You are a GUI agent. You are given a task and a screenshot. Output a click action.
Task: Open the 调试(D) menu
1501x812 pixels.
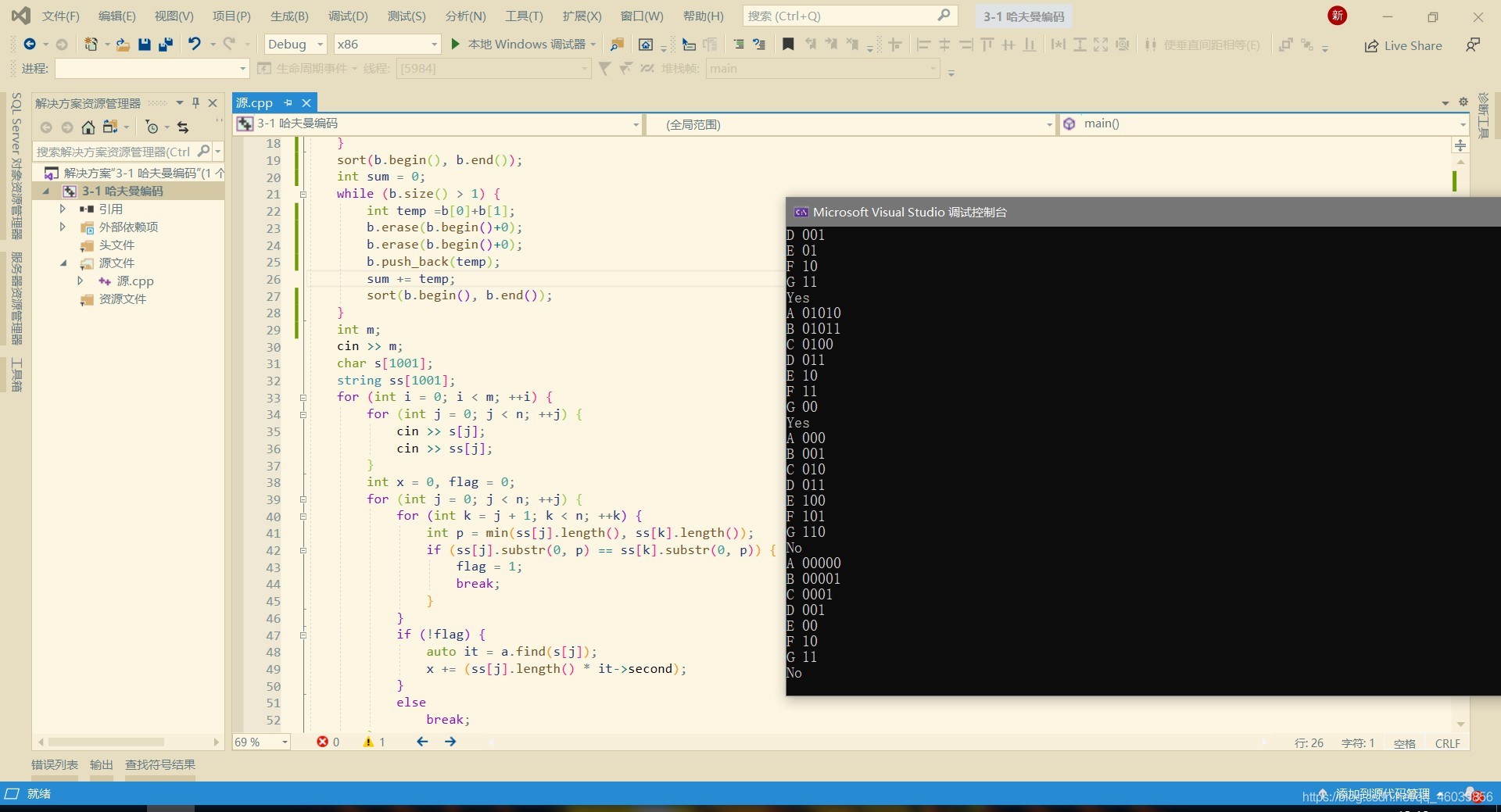348,16
